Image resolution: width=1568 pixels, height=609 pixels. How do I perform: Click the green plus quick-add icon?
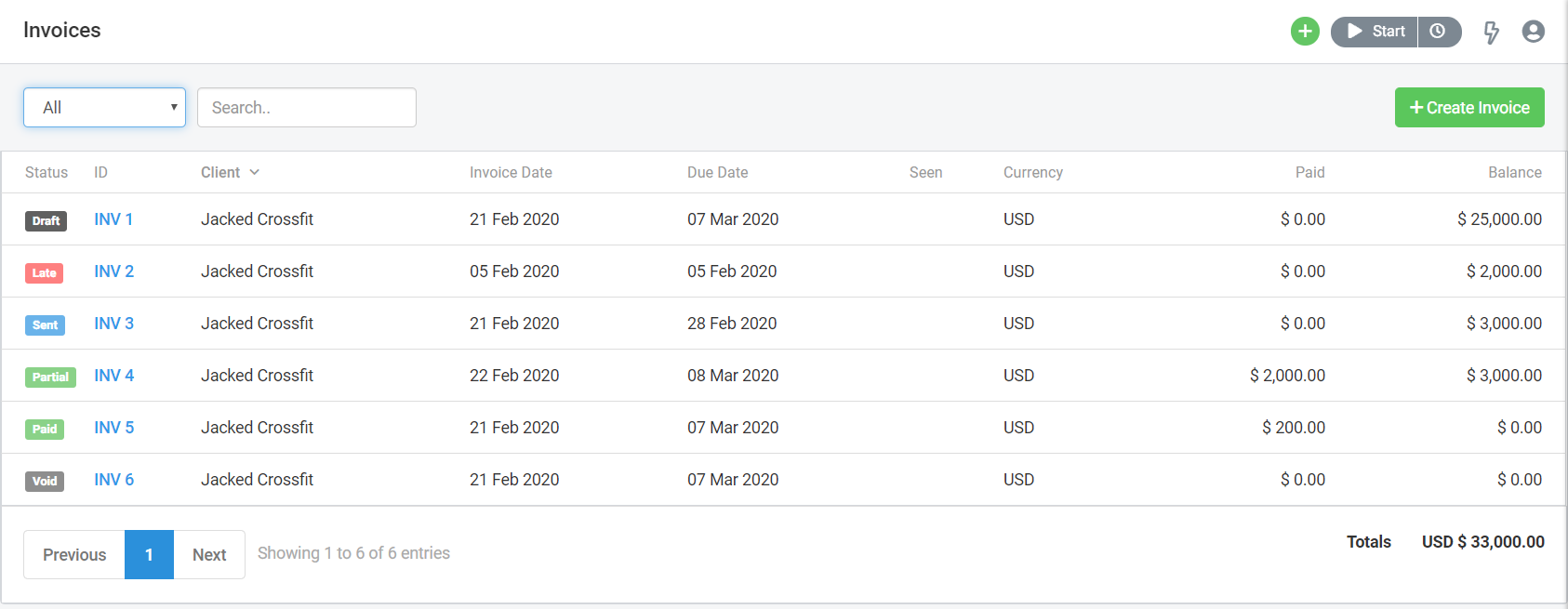tap(1305, 32)
